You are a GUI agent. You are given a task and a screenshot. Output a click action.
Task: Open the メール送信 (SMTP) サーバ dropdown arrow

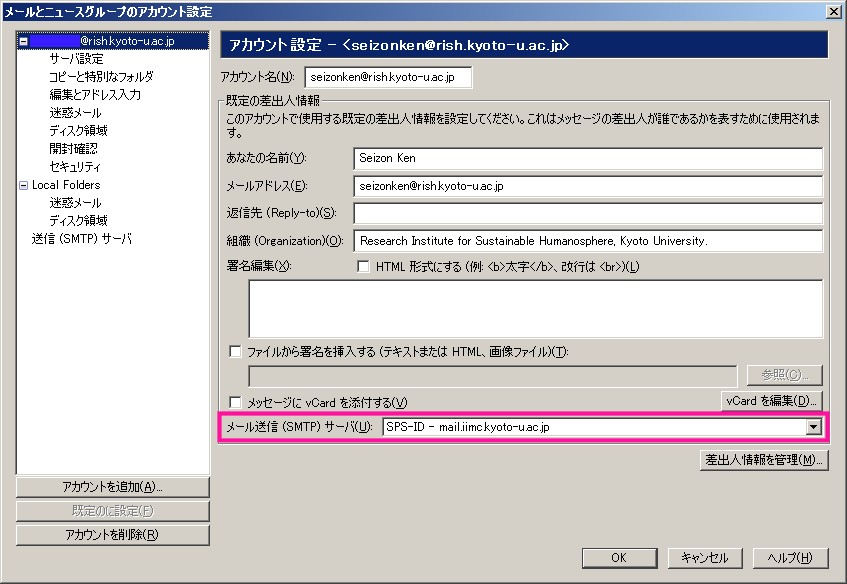tap(814, 427)
